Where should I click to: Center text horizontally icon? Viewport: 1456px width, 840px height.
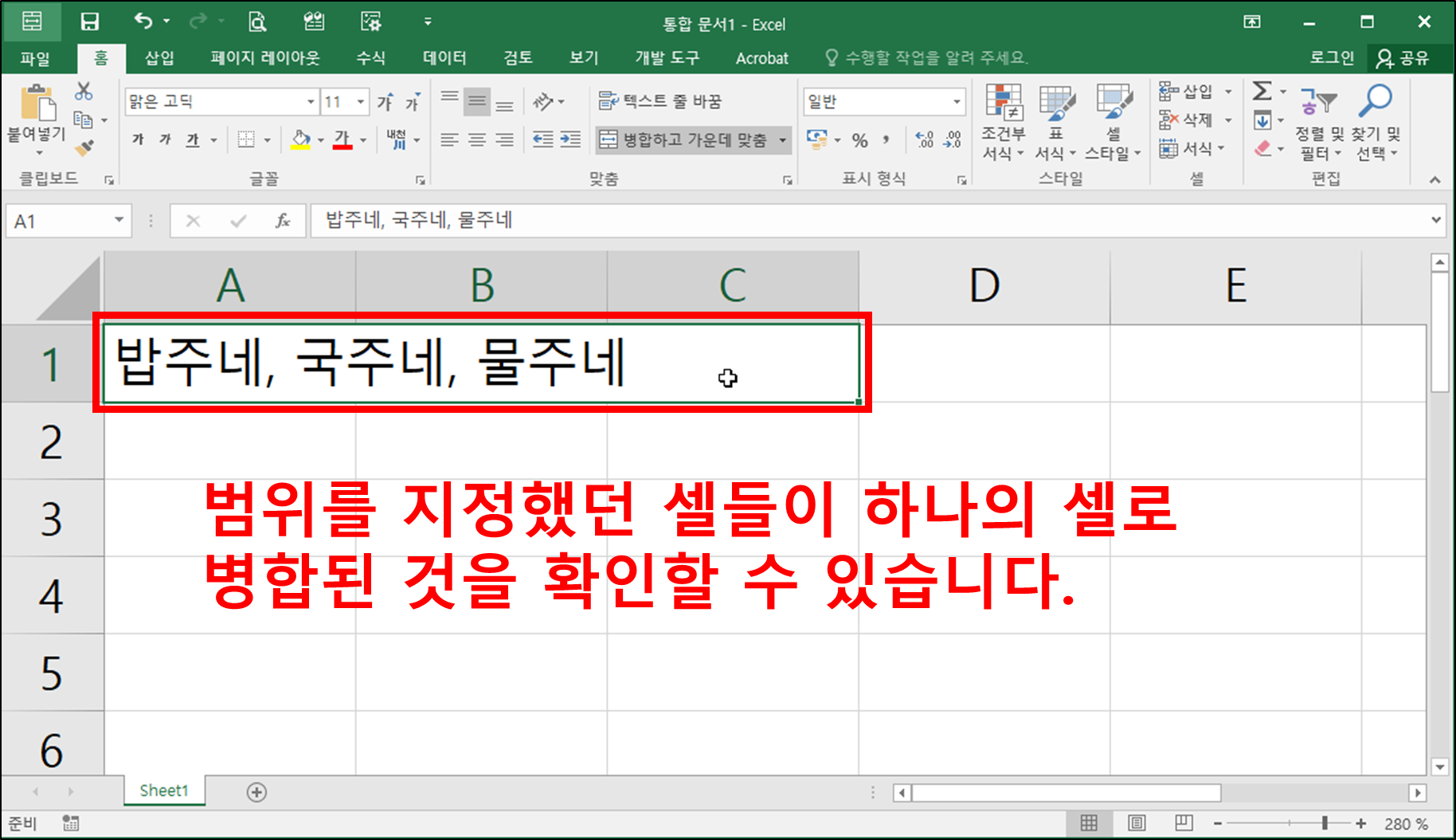tap(477, 140)
